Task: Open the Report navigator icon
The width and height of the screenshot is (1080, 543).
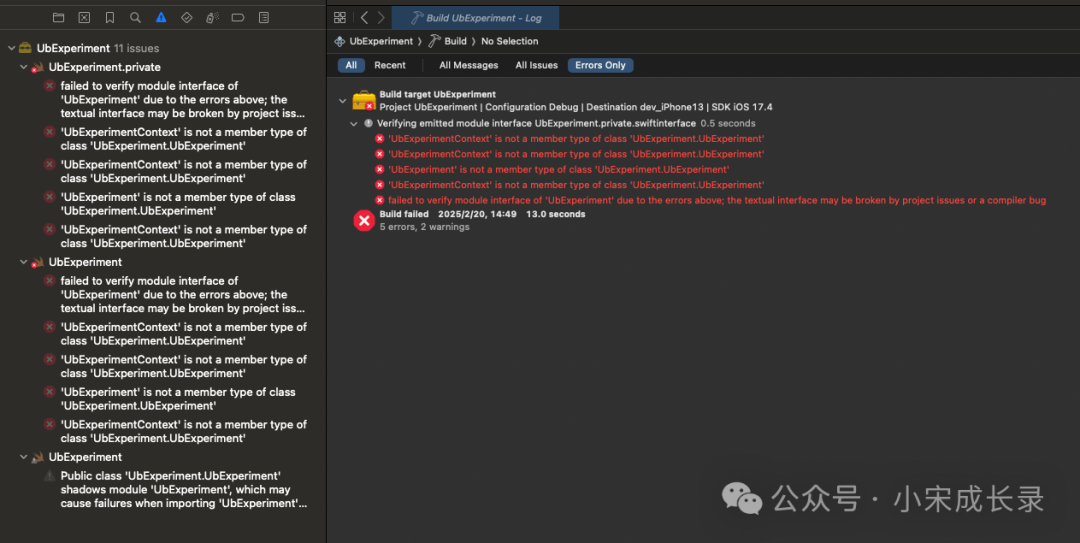Action: point(263,18)
